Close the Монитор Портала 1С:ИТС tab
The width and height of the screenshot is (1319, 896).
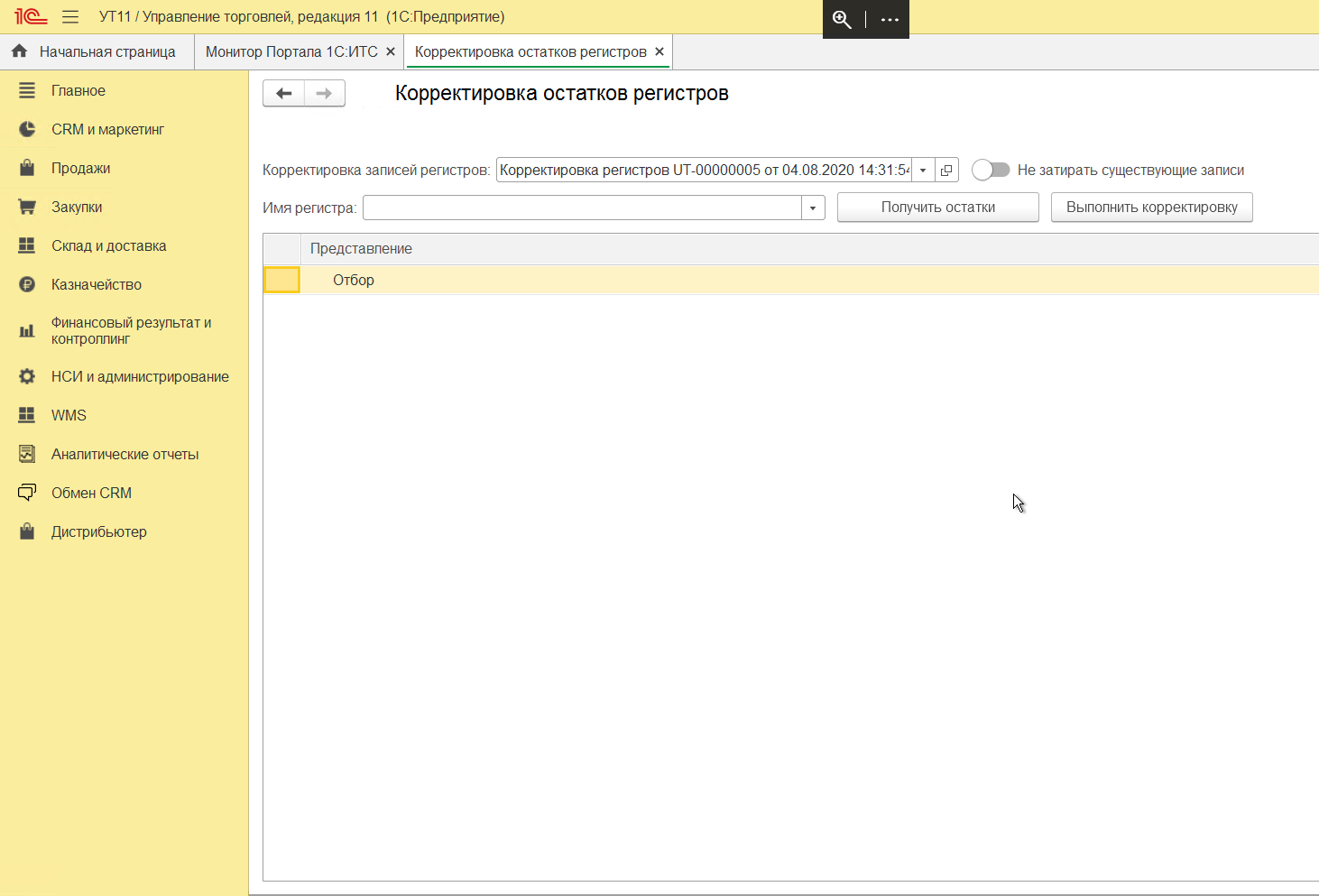pyautogui.click(x=391, y=51)
